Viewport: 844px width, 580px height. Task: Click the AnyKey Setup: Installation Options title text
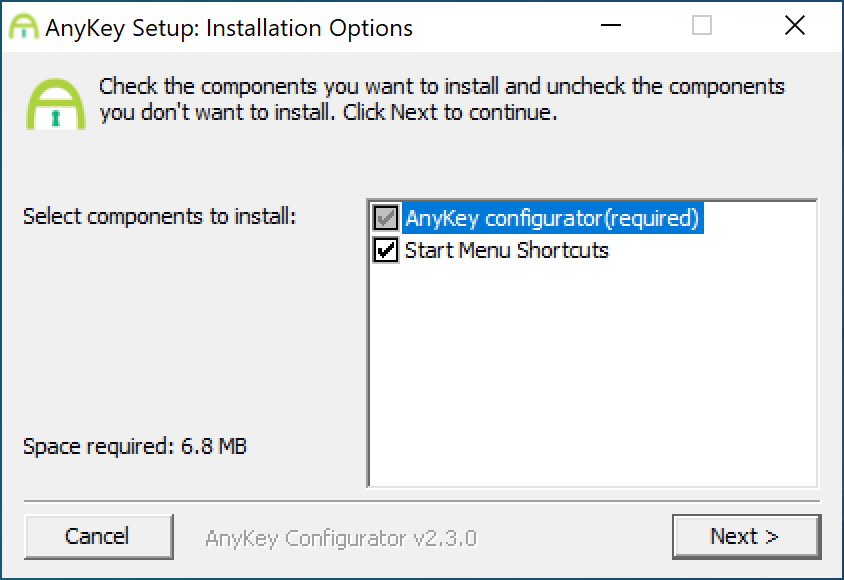[x=229, y=28]
